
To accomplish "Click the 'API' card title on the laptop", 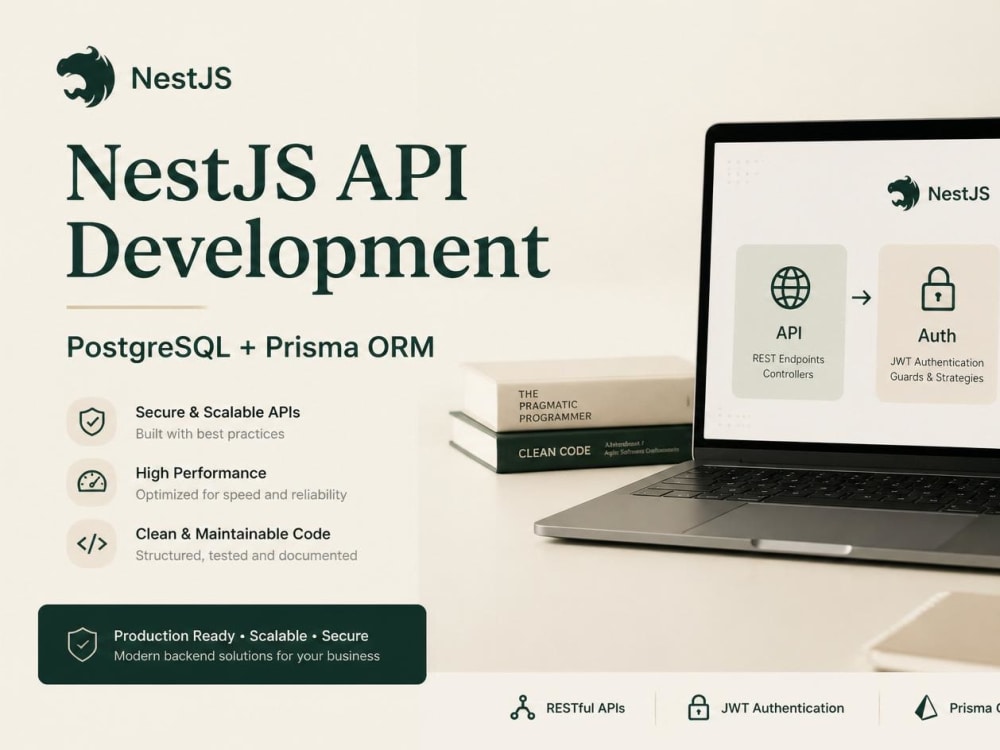I will pyautogui.click(x=789, y=333).
